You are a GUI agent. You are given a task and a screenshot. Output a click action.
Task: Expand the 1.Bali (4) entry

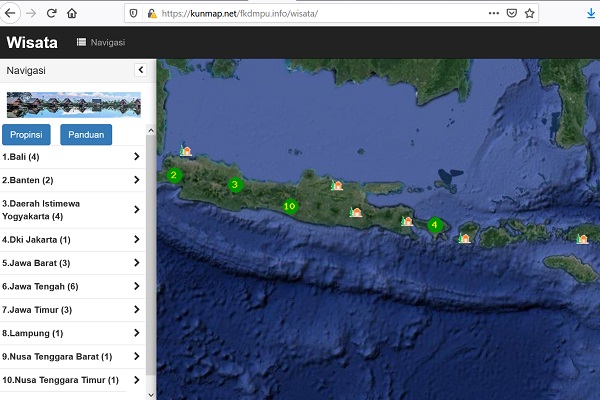(x=72, y=157)
